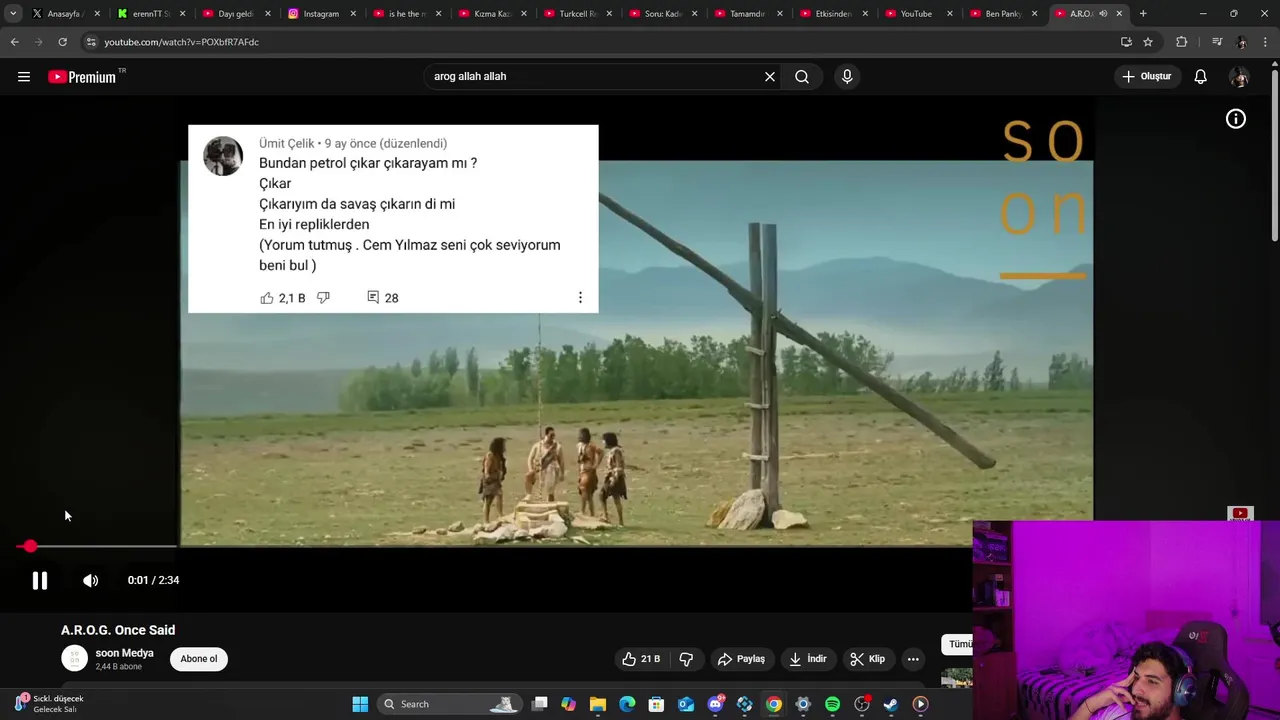Download the video with İndir
This screenshot has height=720, width=1280.
coord(808,659)
